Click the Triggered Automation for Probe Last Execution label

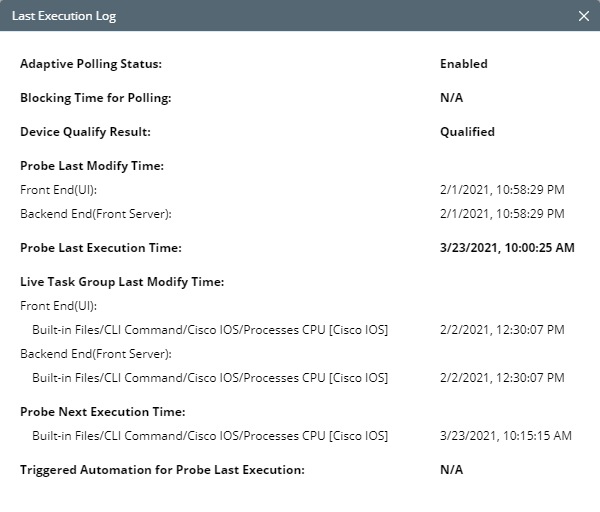coord(162,470)
